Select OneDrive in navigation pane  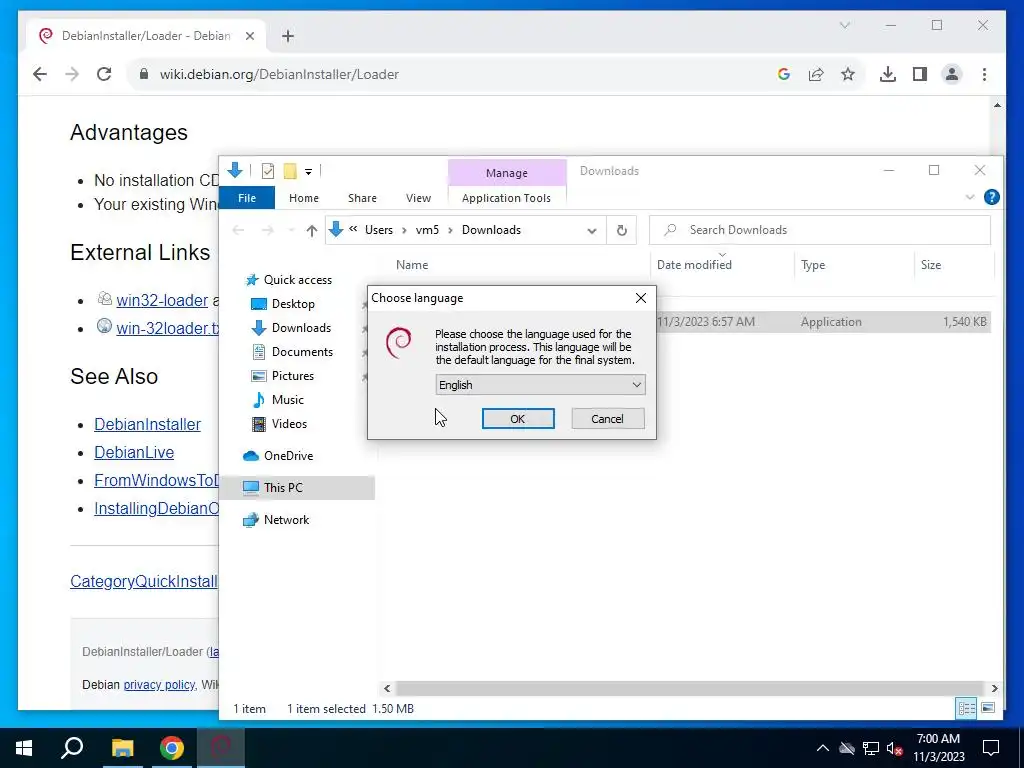[x=288, y=456]
